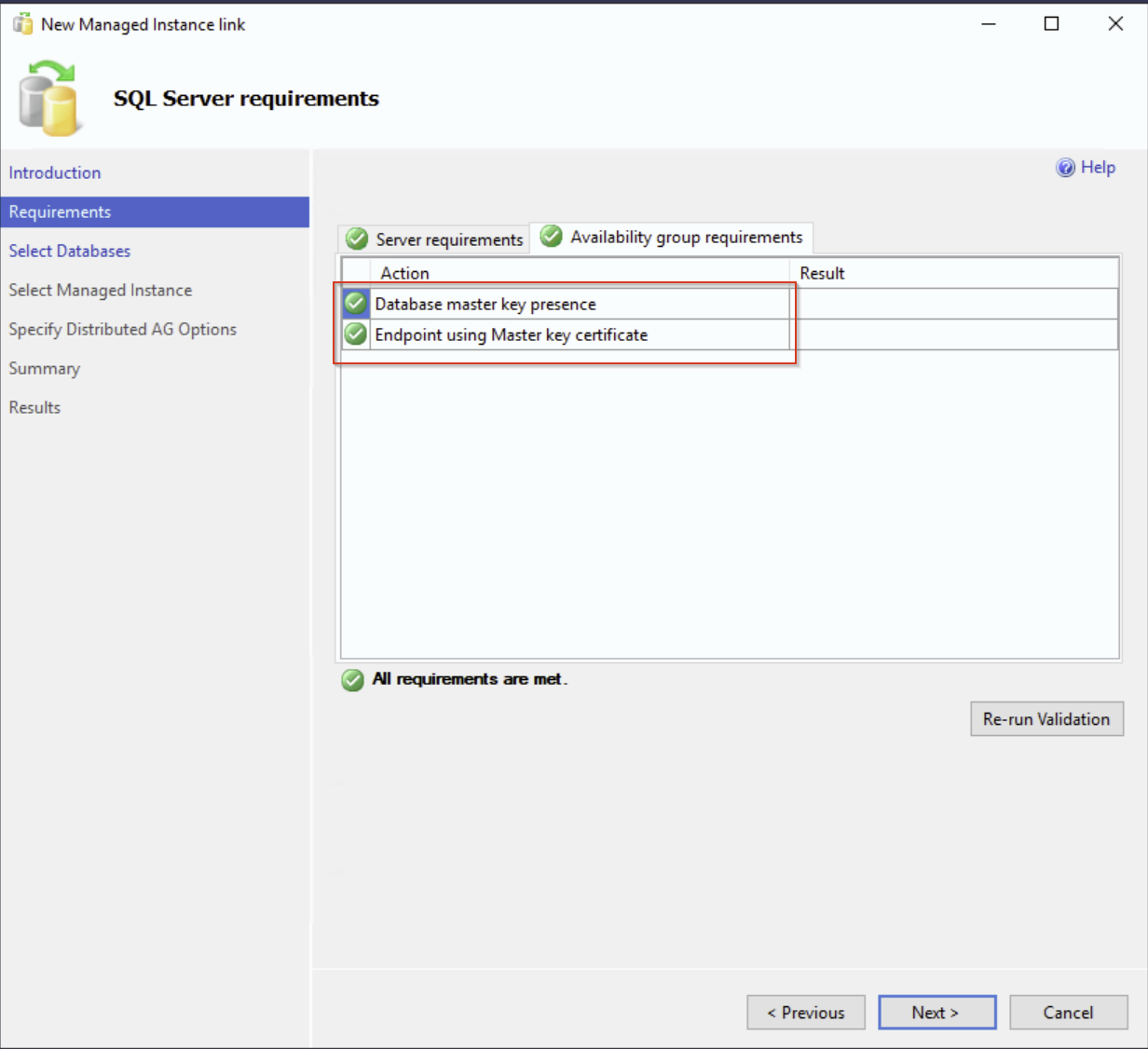
Task: Open the Help link
Action: tap(1098, 168)
